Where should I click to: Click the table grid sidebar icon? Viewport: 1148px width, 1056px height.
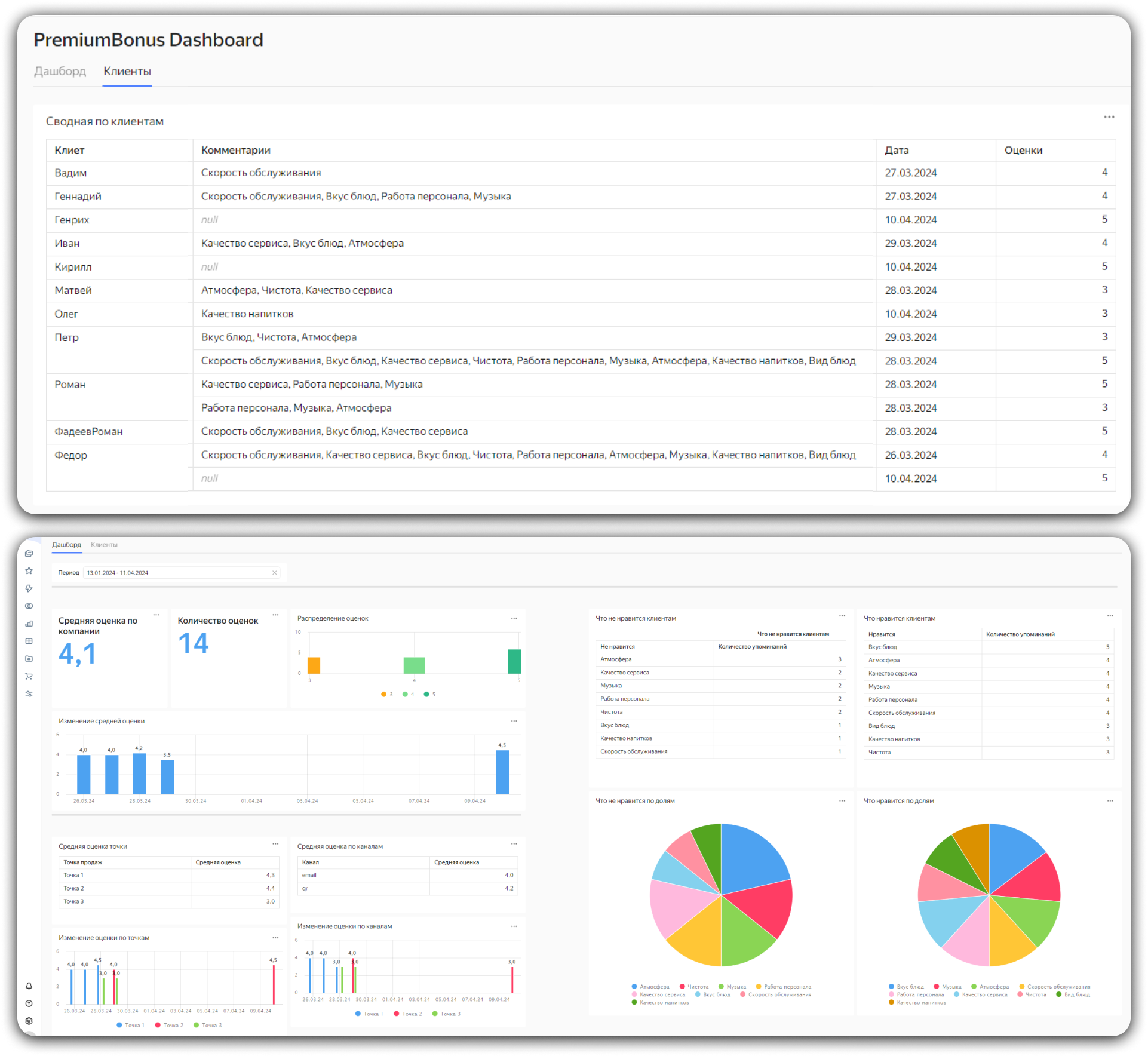click(29, 641)
